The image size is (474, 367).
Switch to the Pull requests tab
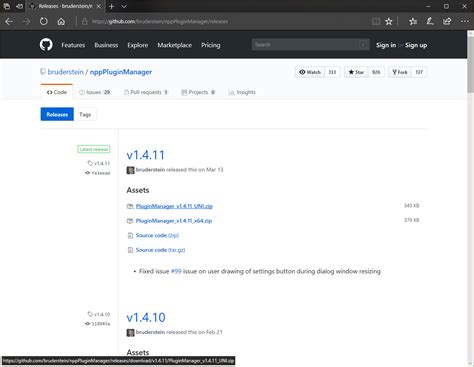tap(146, 92)
